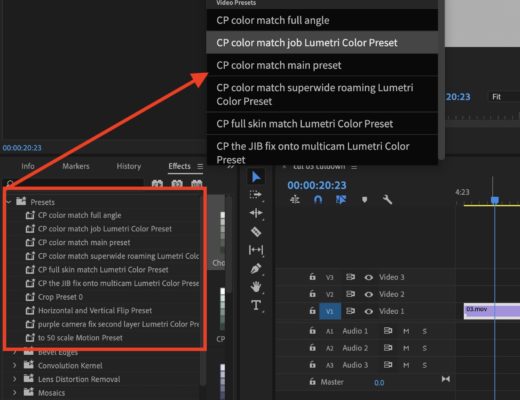Solo Audio 1 track
The width and height of the screenshot is (520, 400).
(424, 331)
